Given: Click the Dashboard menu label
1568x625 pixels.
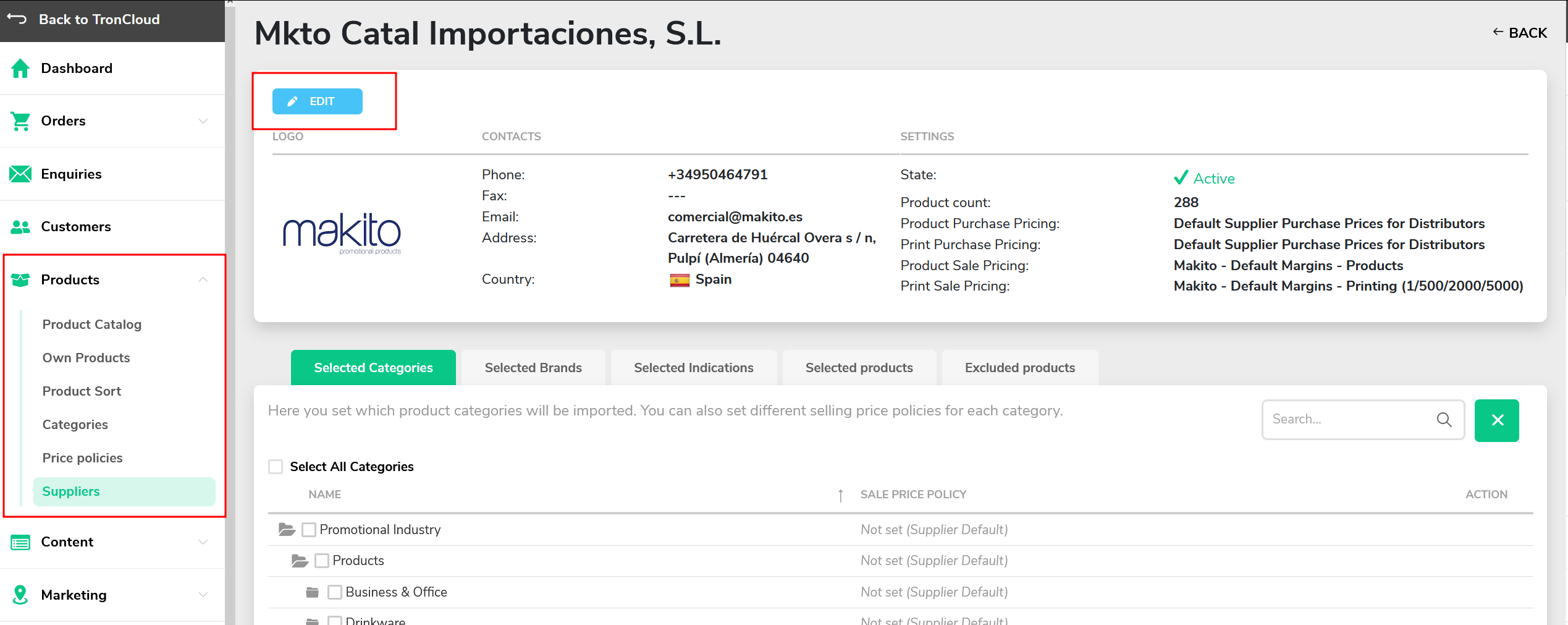Looking at the screenshot, I should (x=77, y=69).
